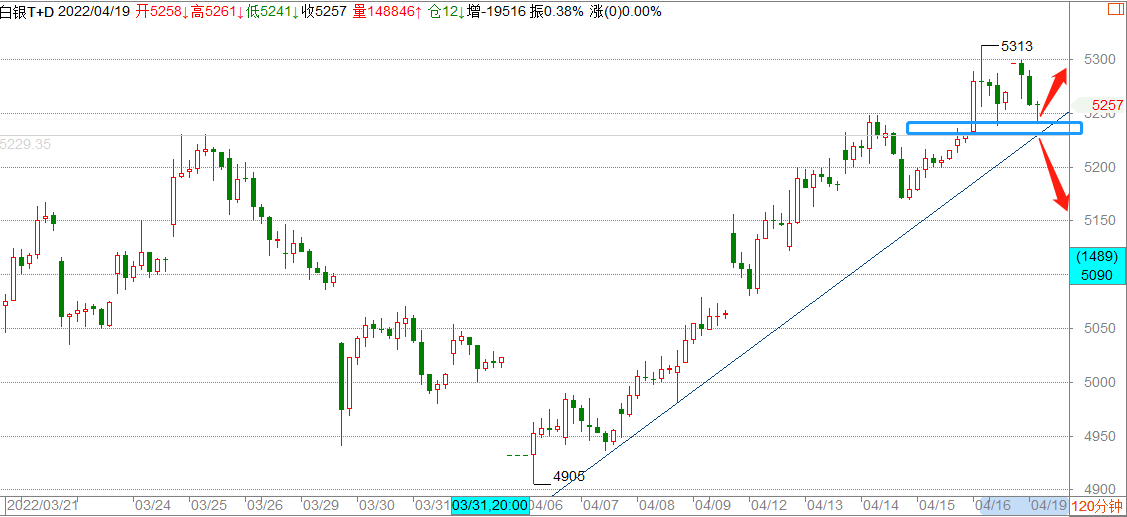Screen dimensions: 1127x517
Task: Click the 03/25 date axis label
Action: (x=207, y=506)
